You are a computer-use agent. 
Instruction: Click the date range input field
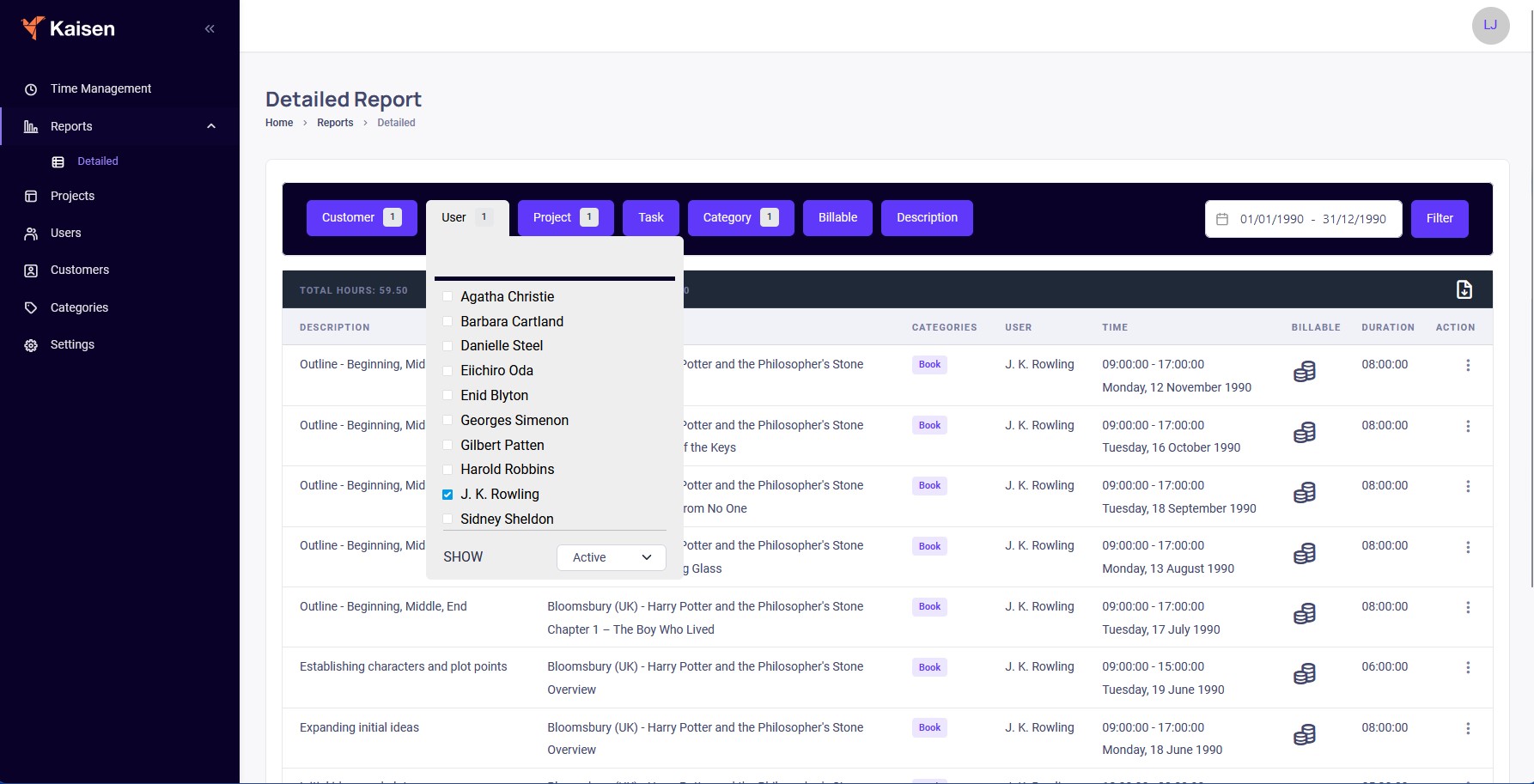coord(1304,219)
